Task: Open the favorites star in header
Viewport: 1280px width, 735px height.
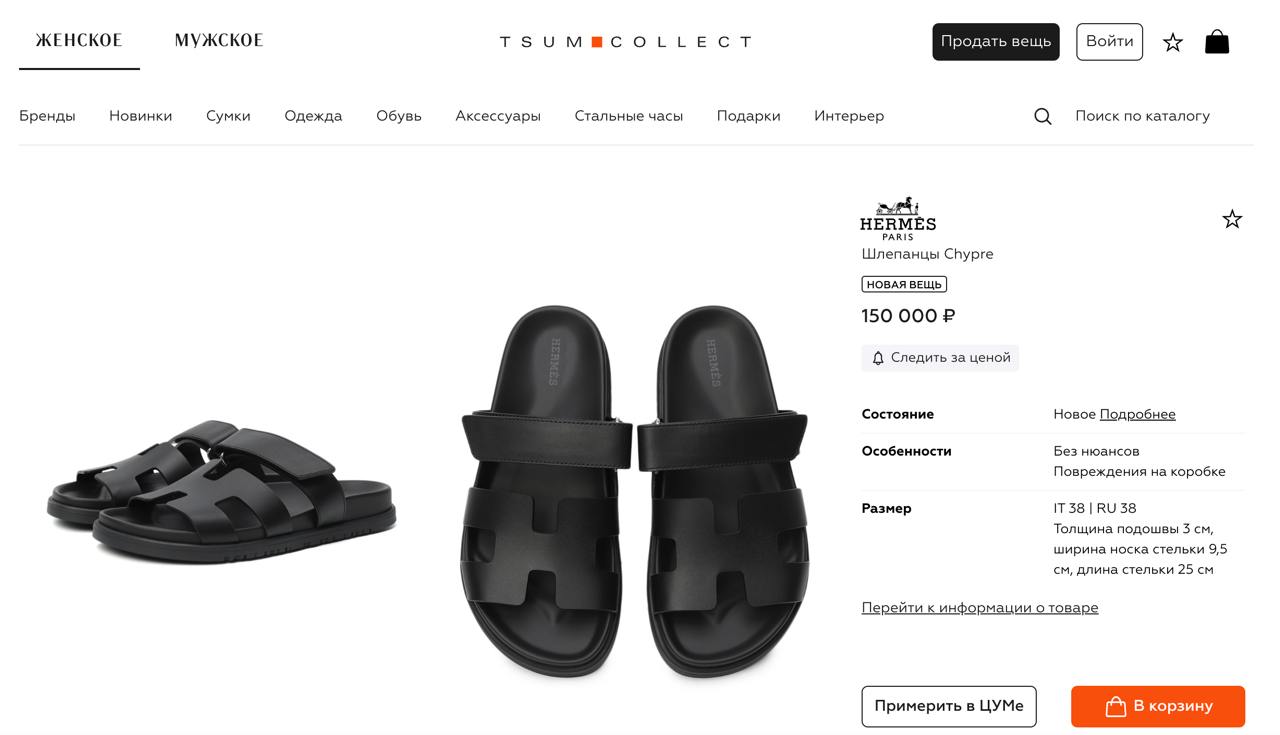Action: 1173,42
